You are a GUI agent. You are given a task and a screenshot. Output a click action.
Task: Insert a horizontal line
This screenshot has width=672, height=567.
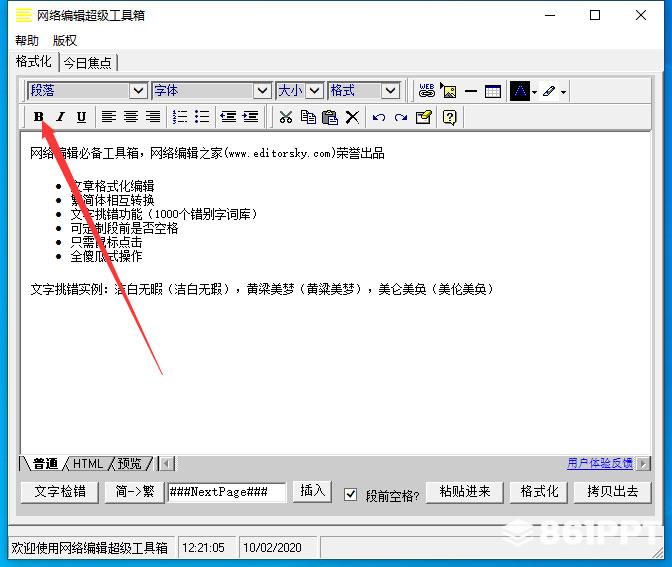click(x=471, y=91)
